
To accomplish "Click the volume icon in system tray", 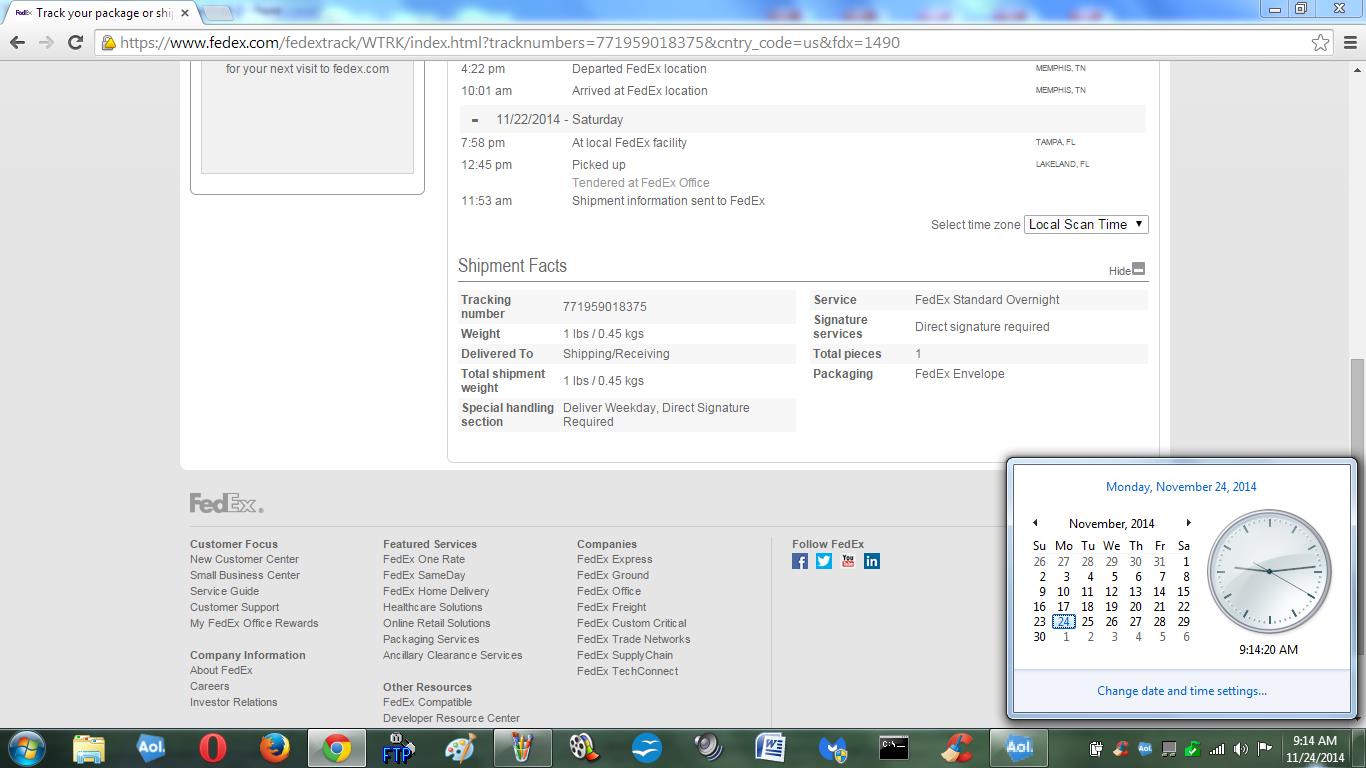I will [x=1241, y=748].
